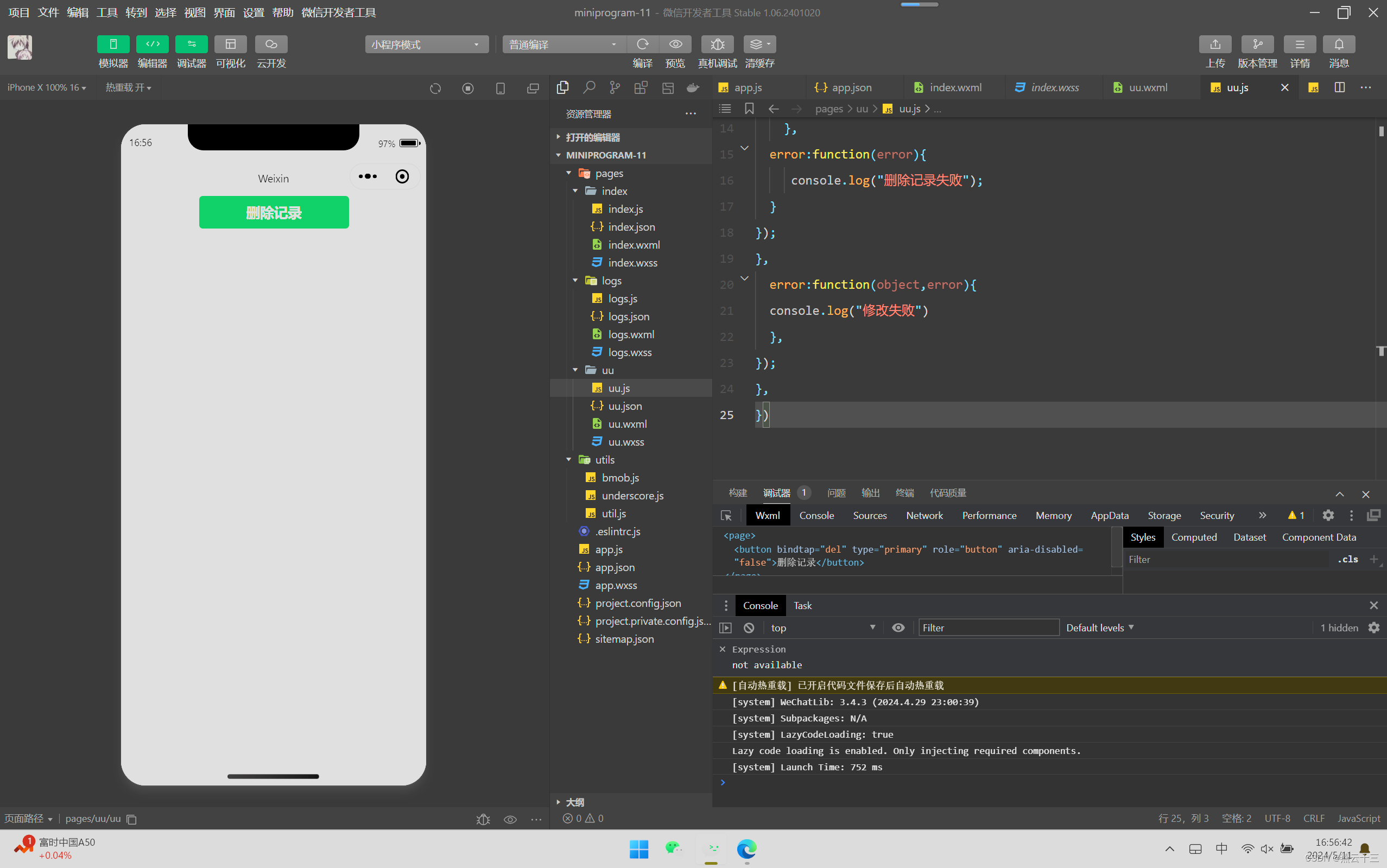Open the 小程序模式 mode dropdown
Viewport: 1387px width, 868px height.
coord(427,44)
